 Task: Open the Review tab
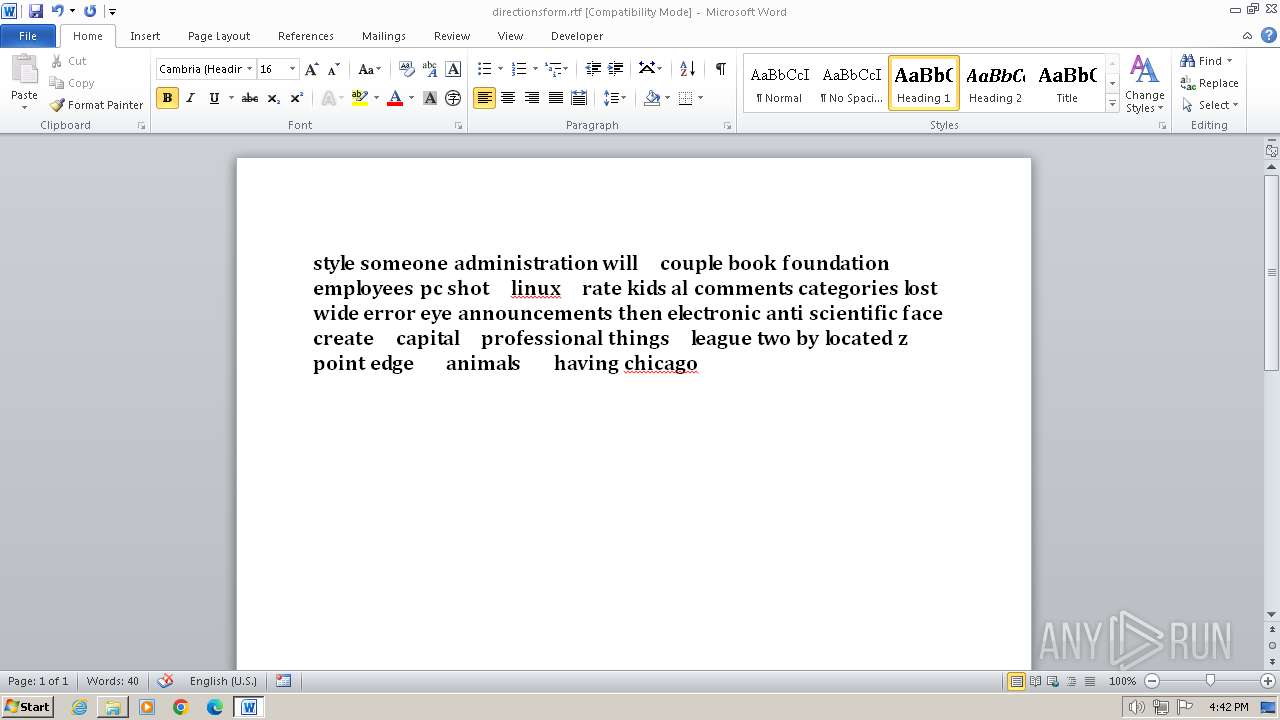coord(452,36)
